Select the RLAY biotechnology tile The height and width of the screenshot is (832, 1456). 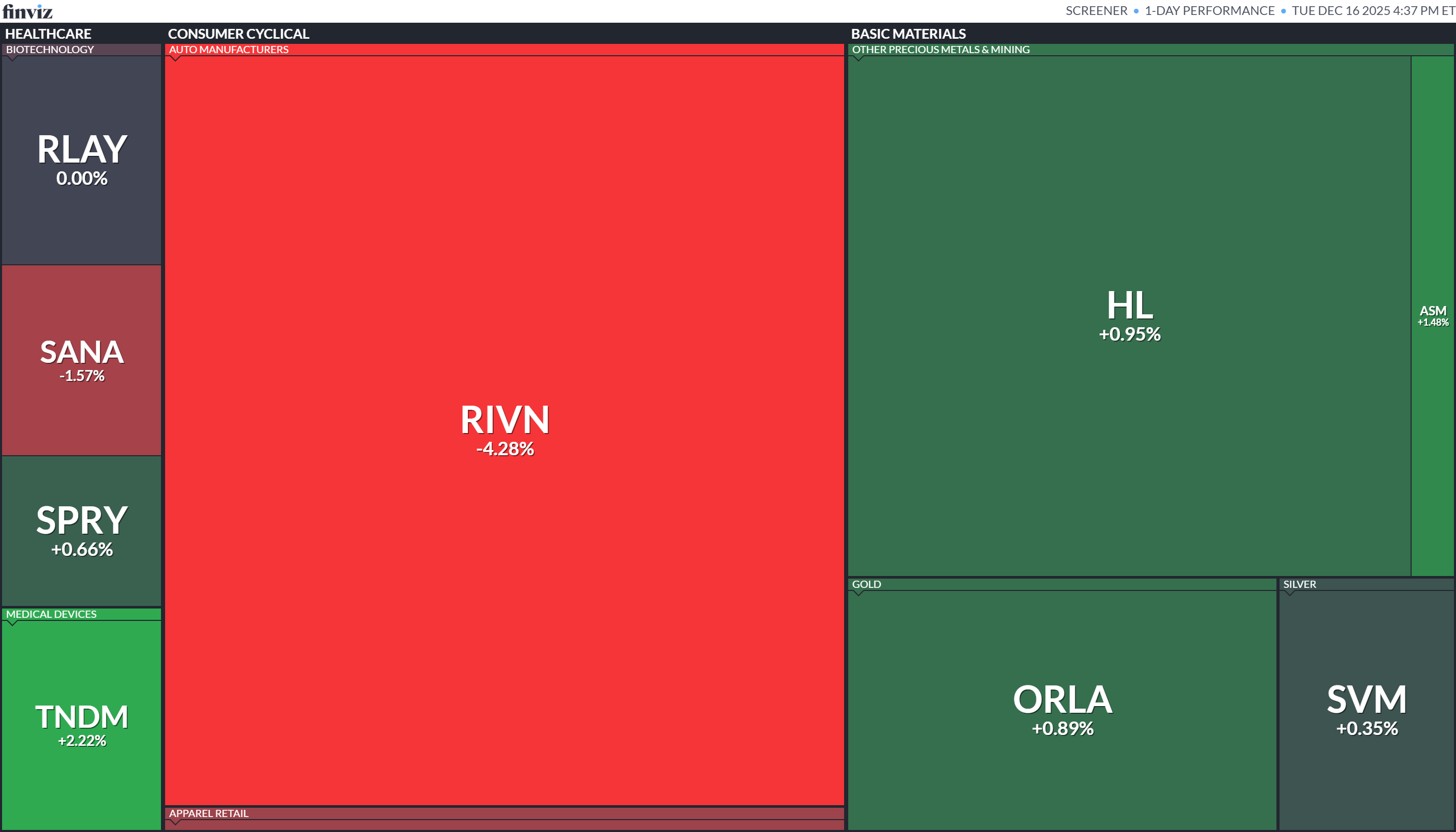pyautogui.click(x=82, y=159)
